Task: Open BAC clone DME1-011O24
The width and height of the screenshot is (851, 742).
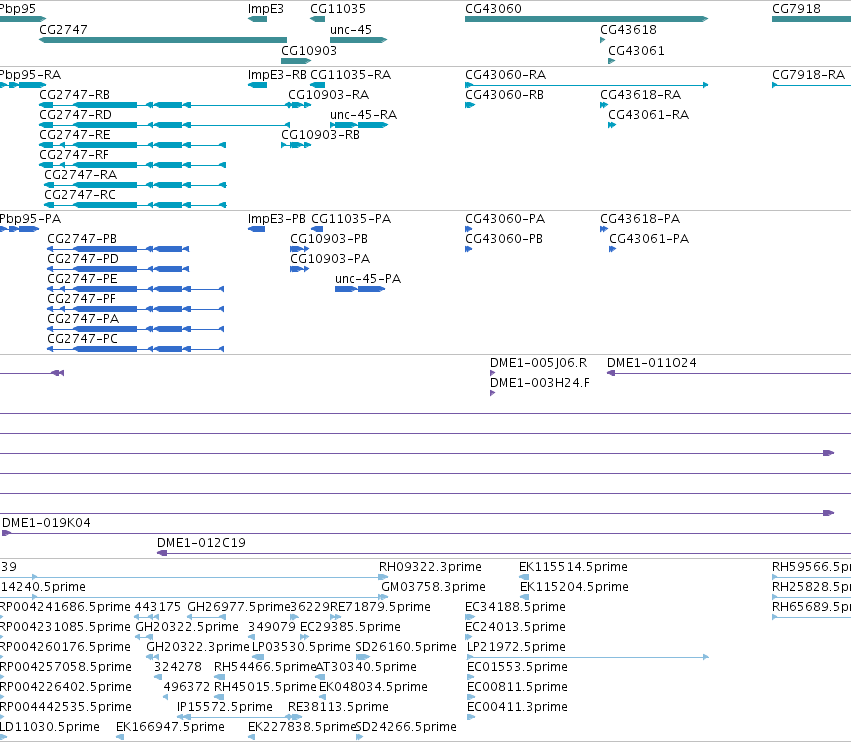Action: point(651,363)
